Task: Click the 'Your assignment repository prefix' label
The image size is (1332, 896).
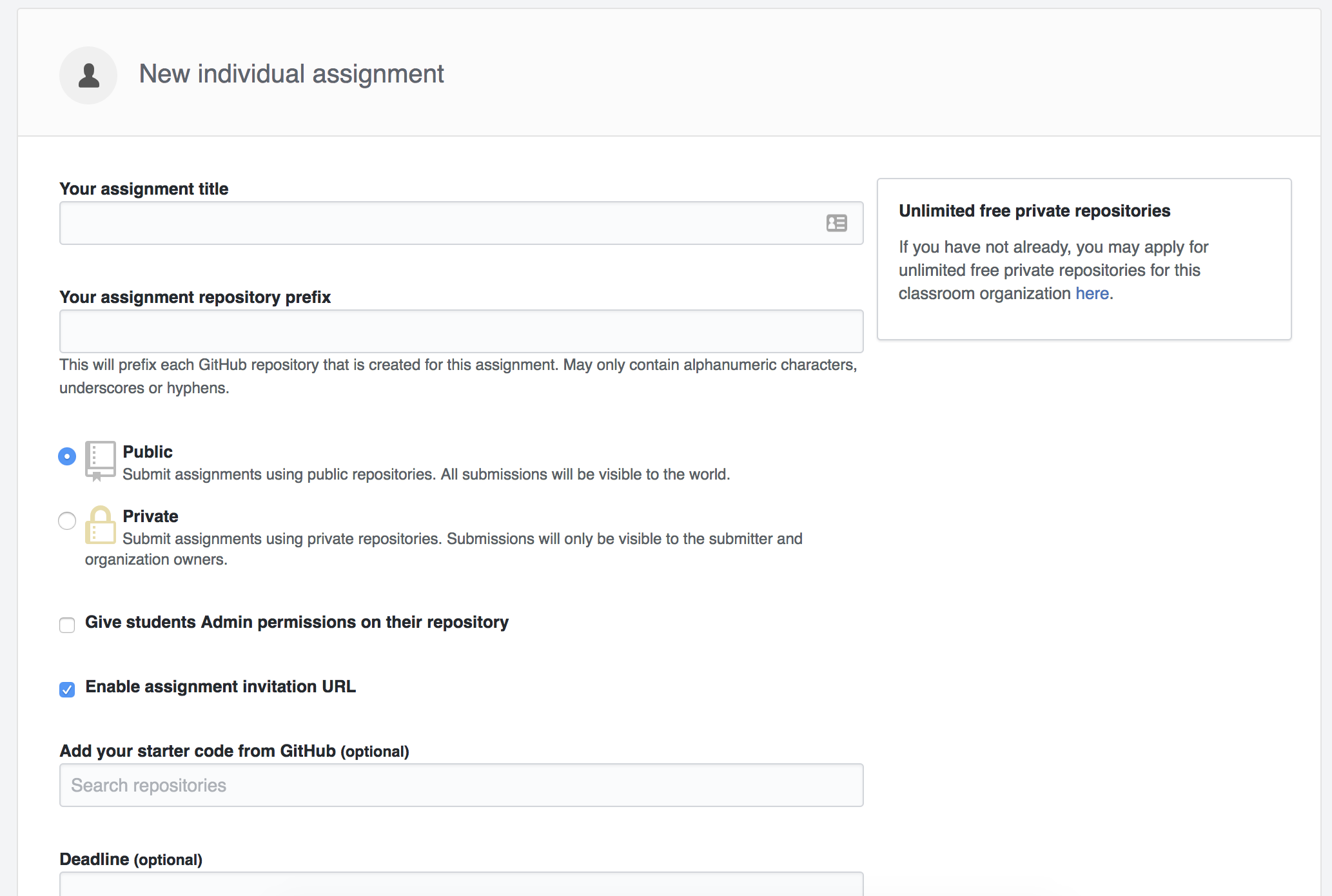Action: (x=195, y=297)
